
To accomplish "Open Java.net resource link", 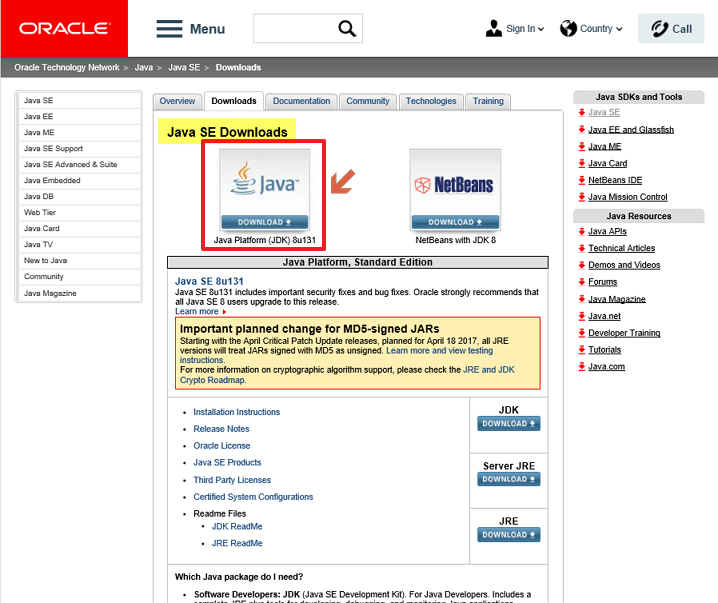I will click(x=604, y=316).
